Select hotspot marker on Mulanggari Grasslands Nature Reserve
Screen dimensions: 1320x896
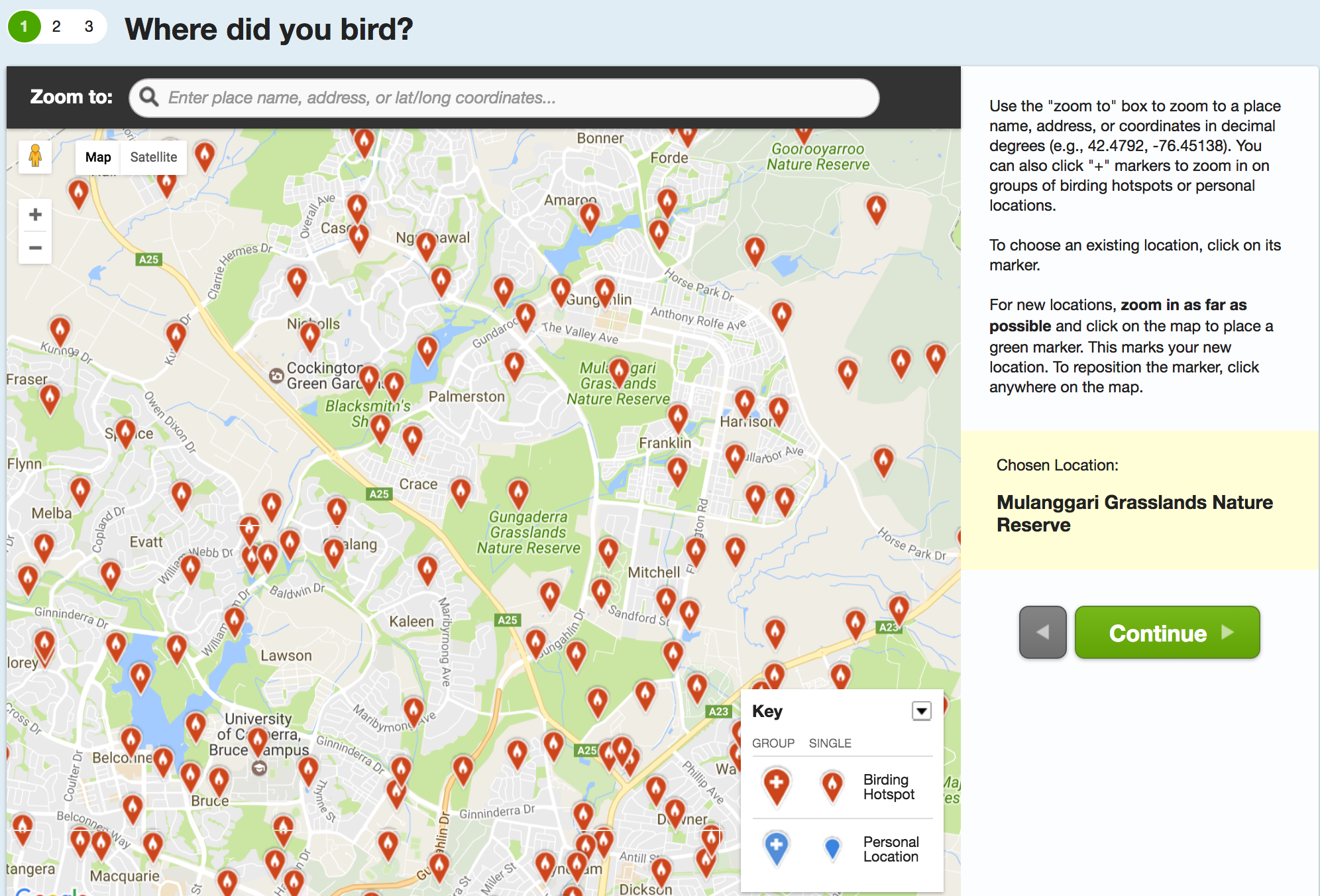[x=619, y=371]
